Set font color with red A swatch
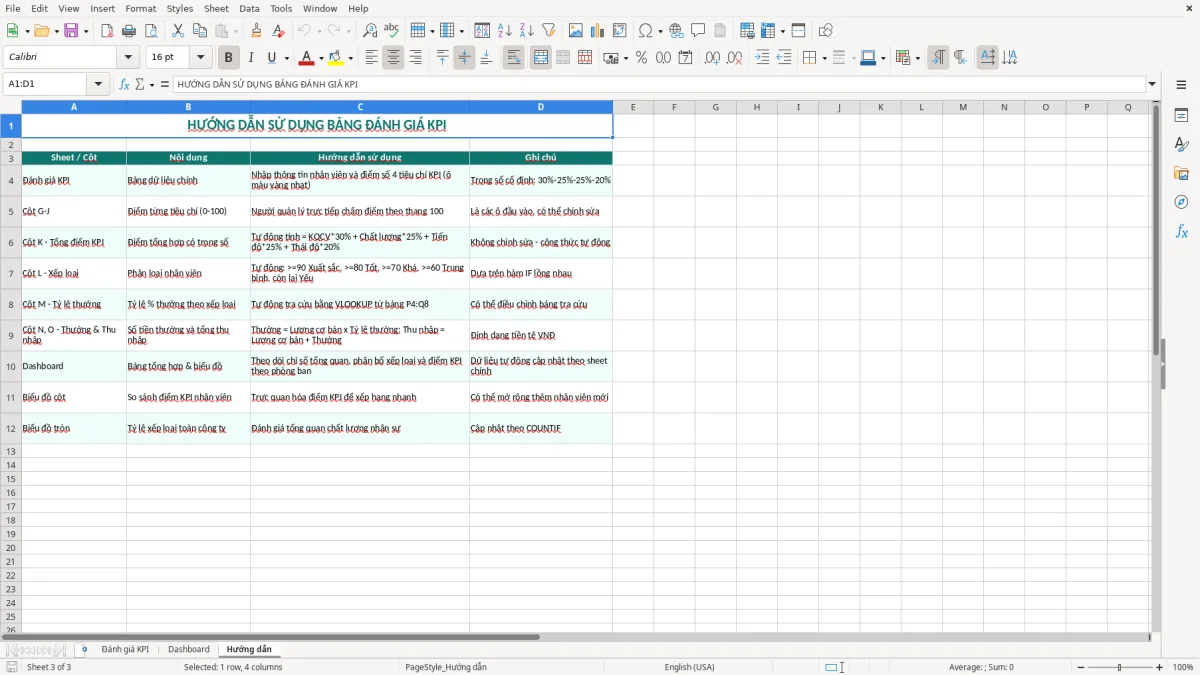Viewport: 1200px width, 675px height. click(x=307, y=58)
